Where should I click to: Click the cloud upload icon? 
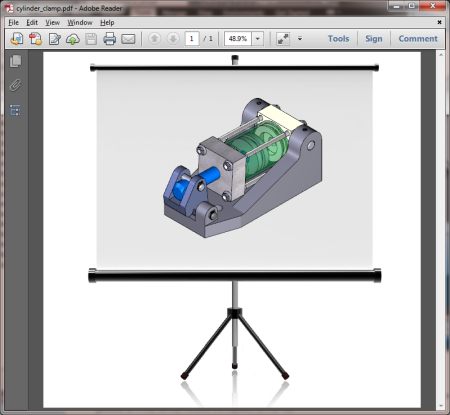[73, 39]
